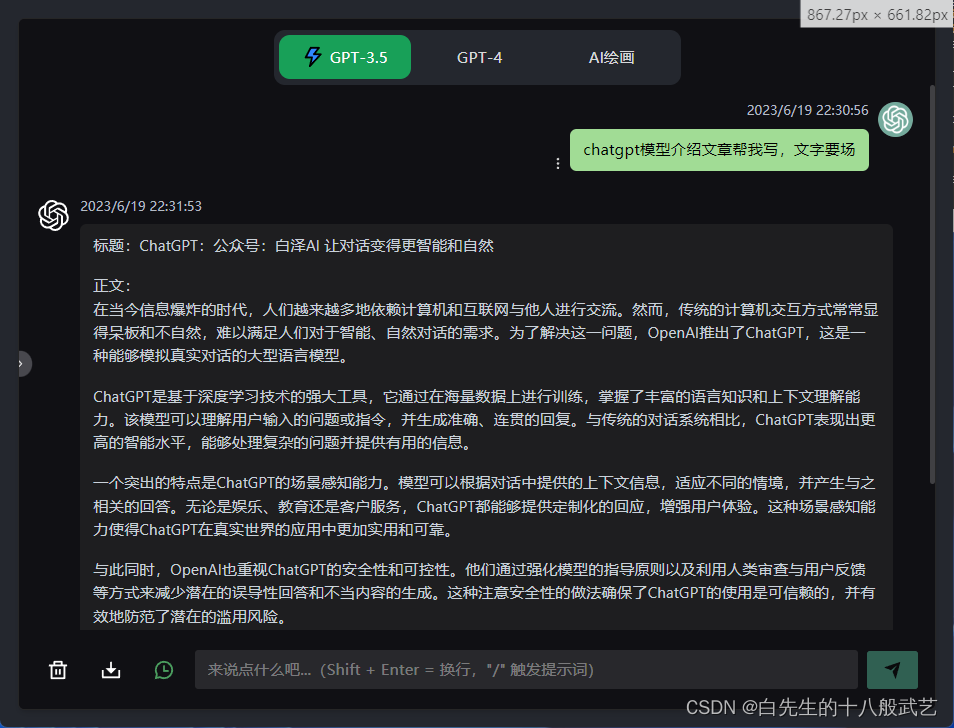Toggle the chat history context icon
954x728 pixels.
164,670
